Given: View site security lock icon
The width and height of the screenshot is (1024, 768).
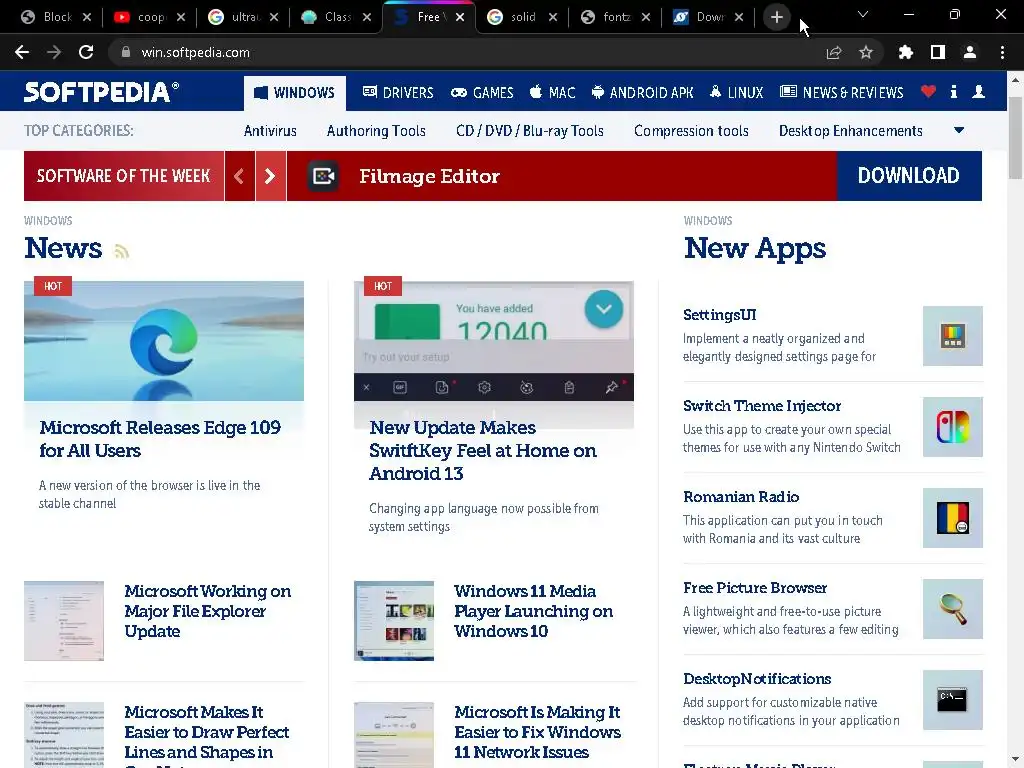Looking at the screenshot, I should (x=126, y=52).
